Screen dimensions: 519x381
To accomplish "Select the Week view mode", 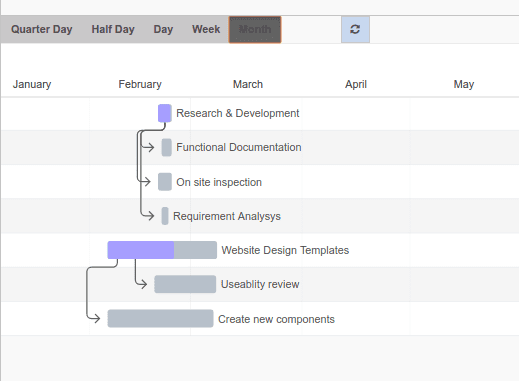I will (206, 29).
